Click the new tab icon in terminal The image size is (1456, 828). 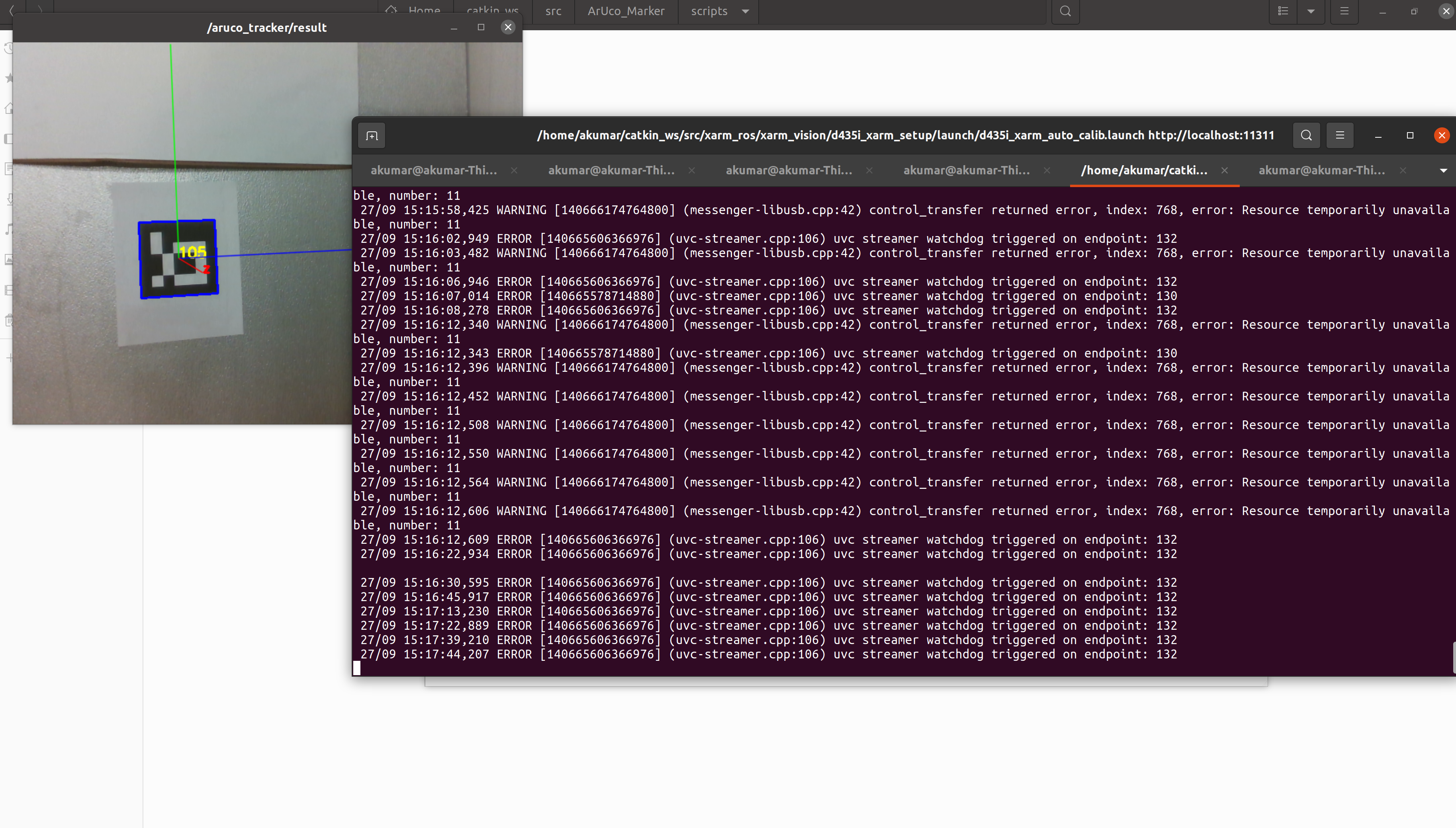tap(372, 136)
